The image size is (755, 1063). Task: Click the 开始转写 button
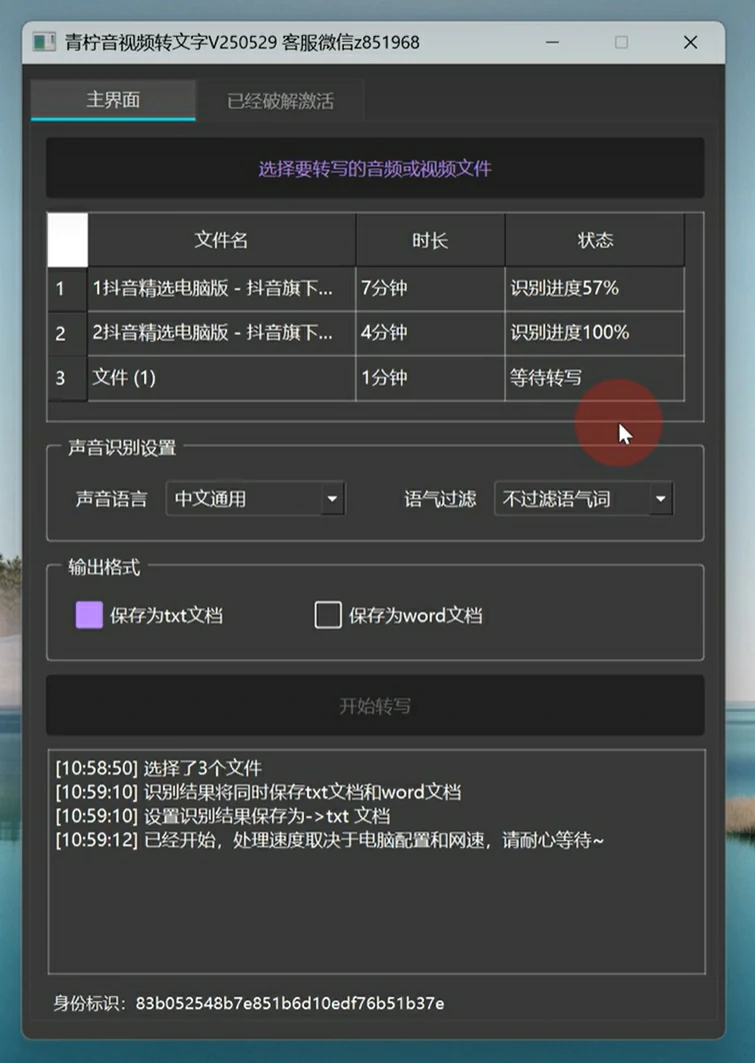point(375,706)
